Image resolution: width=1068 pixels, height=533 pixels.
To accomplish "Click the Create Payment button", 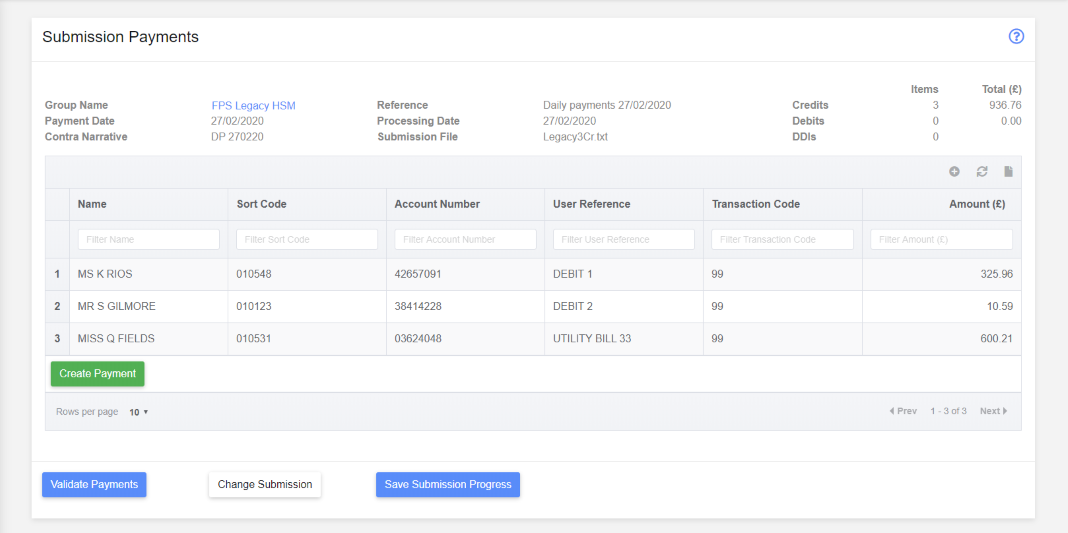I will pos(97,374).
